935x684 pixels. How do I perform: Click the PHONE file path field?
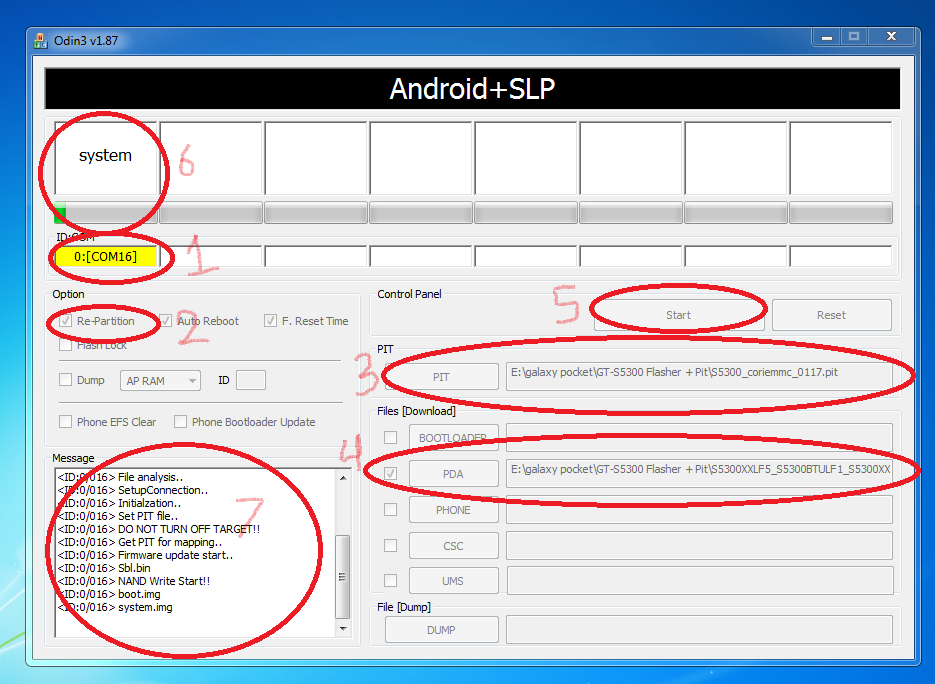(699, 510)
